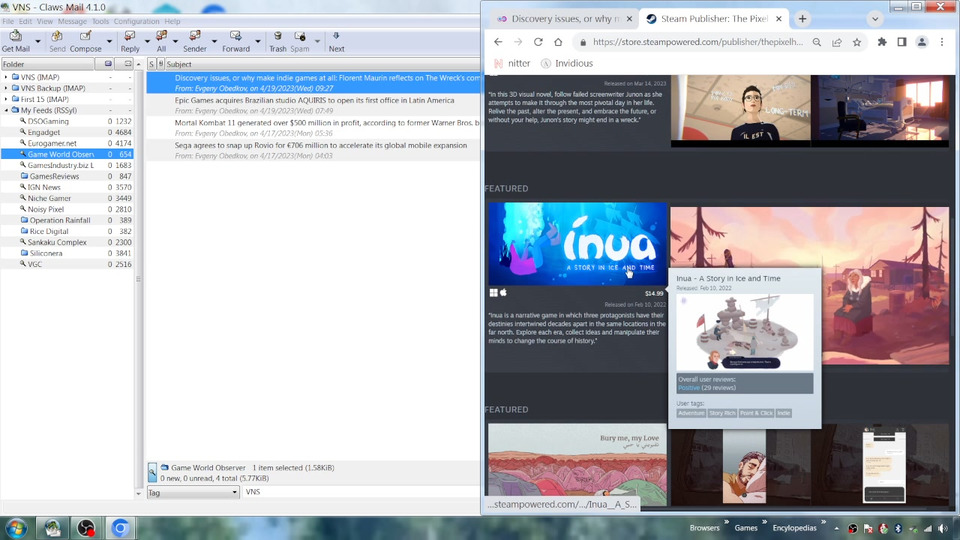Click browser Back arrow

coord(498,42)
